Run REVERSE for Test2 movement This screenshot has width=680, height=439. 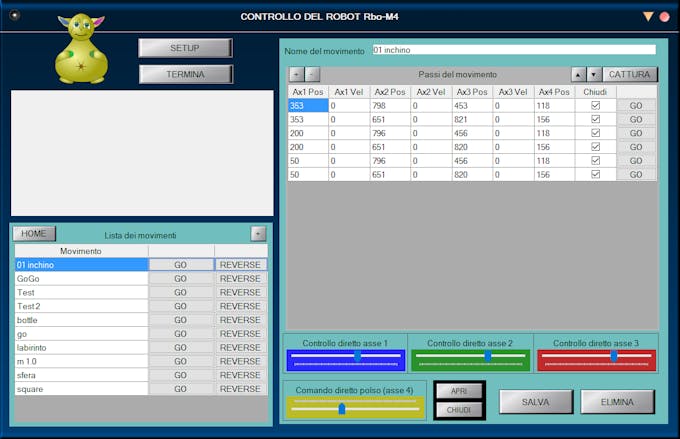pyautogui.click(x=241, y=306)
